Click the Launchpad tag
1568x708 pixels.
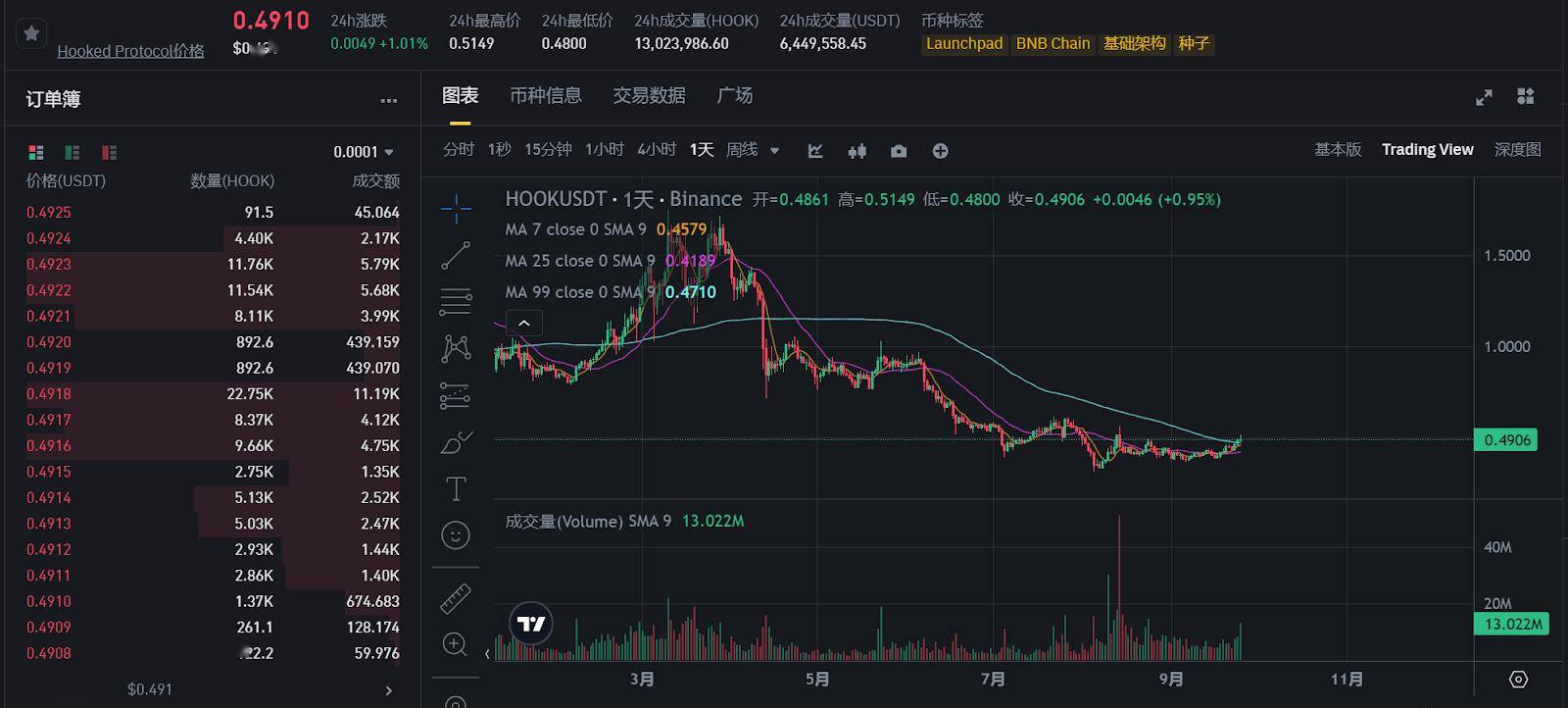coord(964,44)
